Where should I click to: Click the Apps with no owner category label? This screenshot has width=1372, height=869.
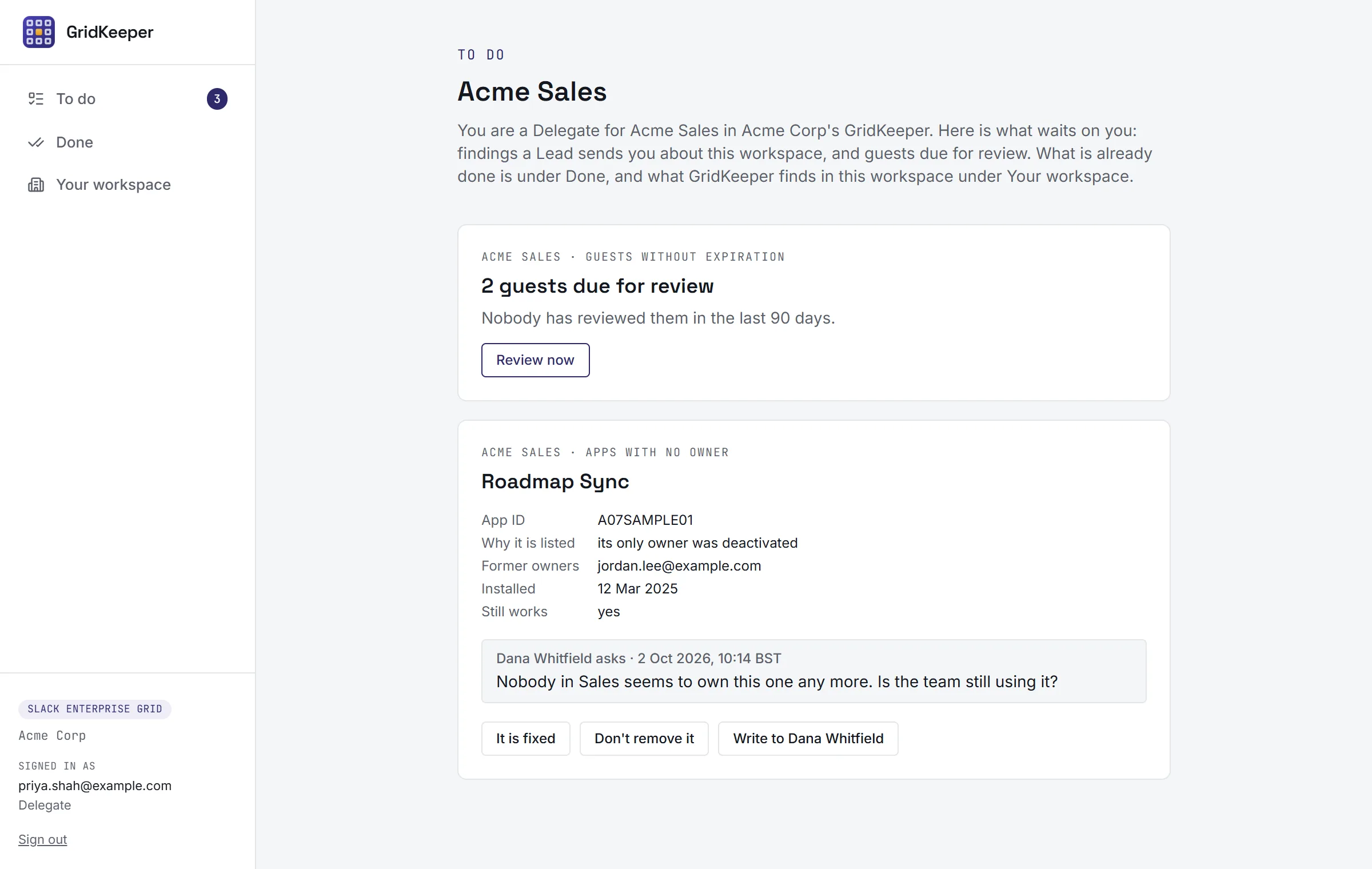pyautogui.click(x=657, y=452)
